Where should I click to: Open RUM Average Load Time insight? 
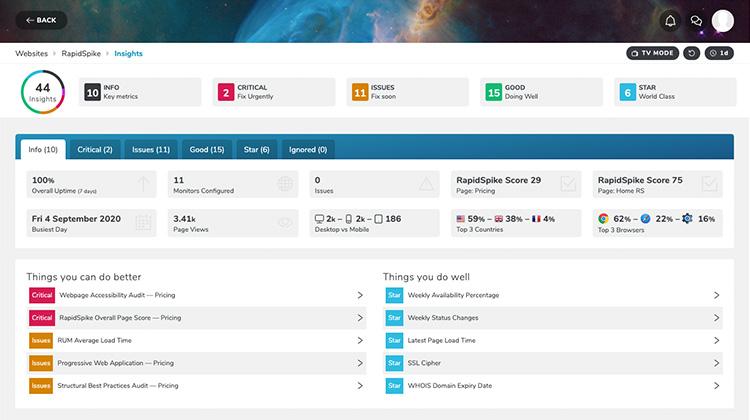coord(196,341)
